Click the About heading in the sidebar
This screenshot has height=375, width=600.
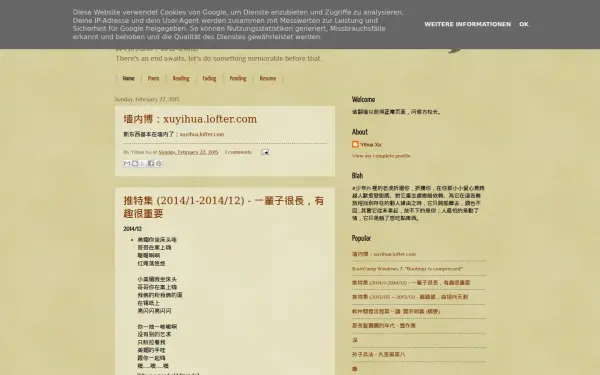(x=360, y=132)
